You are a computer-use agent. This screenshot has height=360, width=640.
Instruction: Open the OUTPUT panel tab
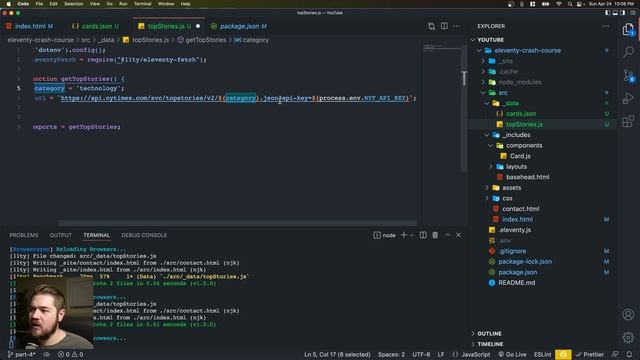point(60,235)
